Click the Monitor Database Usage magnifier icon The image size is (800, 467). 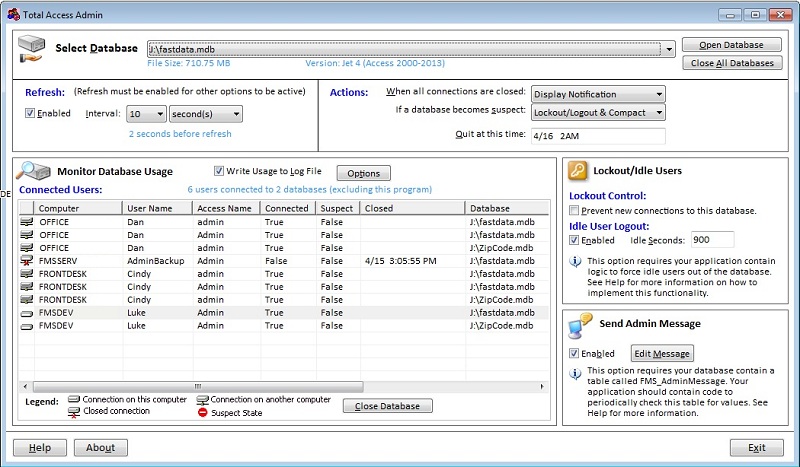[33, 171]
